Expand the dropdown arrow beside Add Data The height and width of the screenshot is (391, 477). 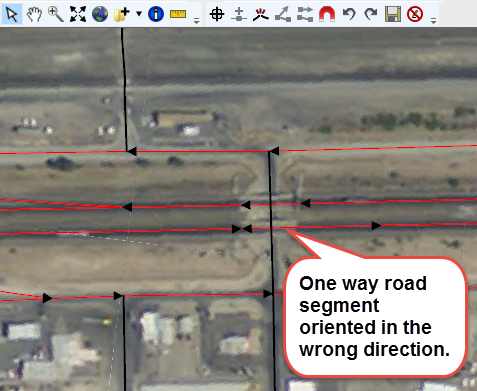[139, 14]
